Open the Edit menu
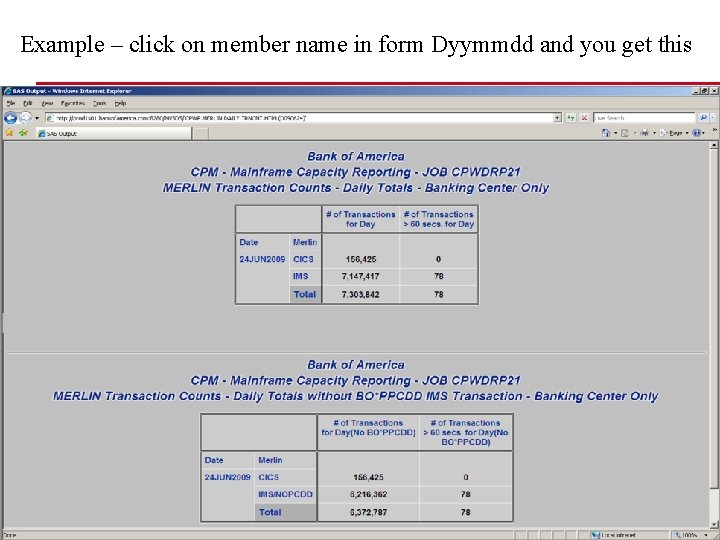 [x=28, y=103]
